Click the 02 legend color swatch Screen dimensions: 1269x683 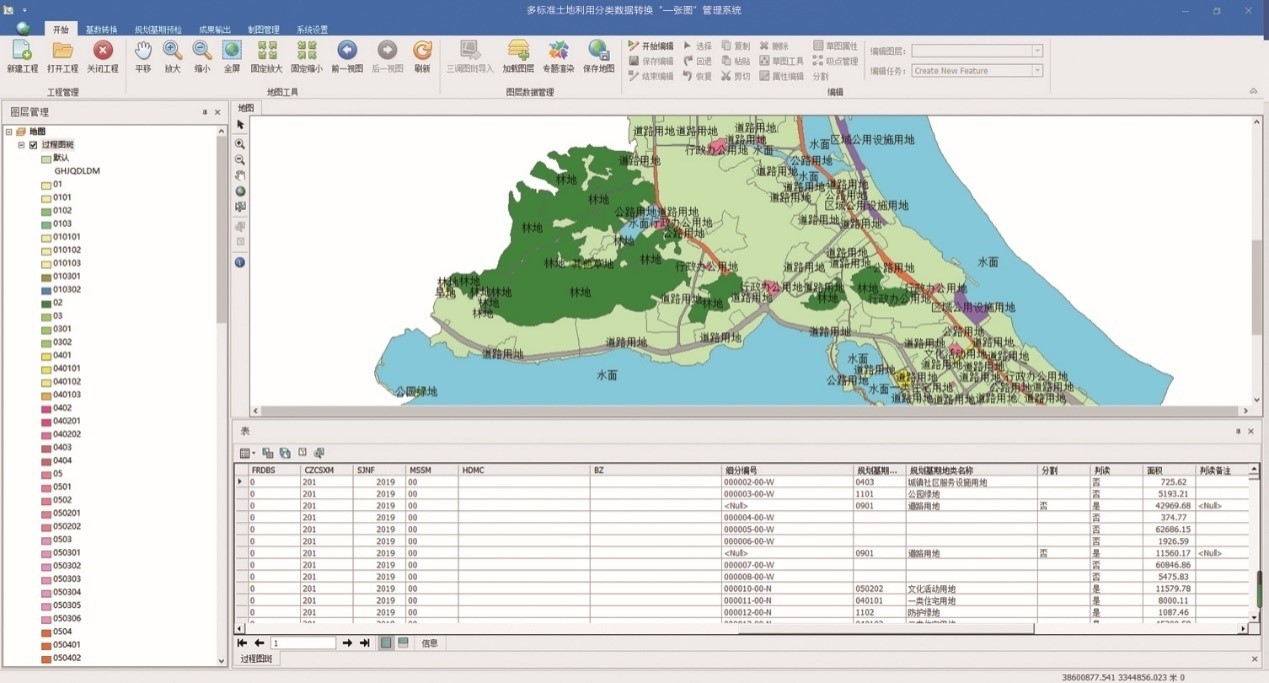pos(46,303)
